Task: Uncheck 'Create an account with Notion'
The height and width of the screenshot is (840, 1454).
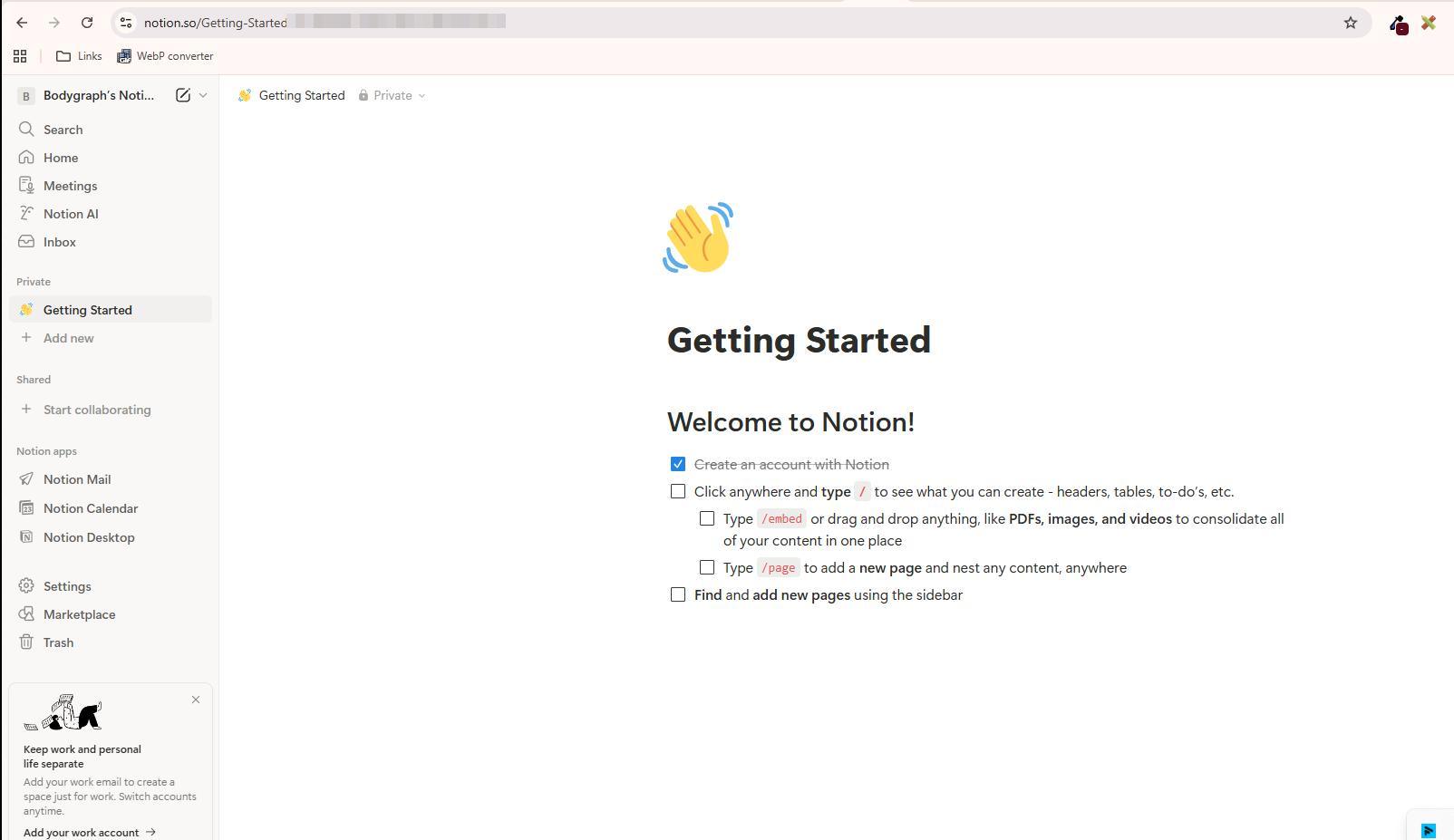Action: 678,464
